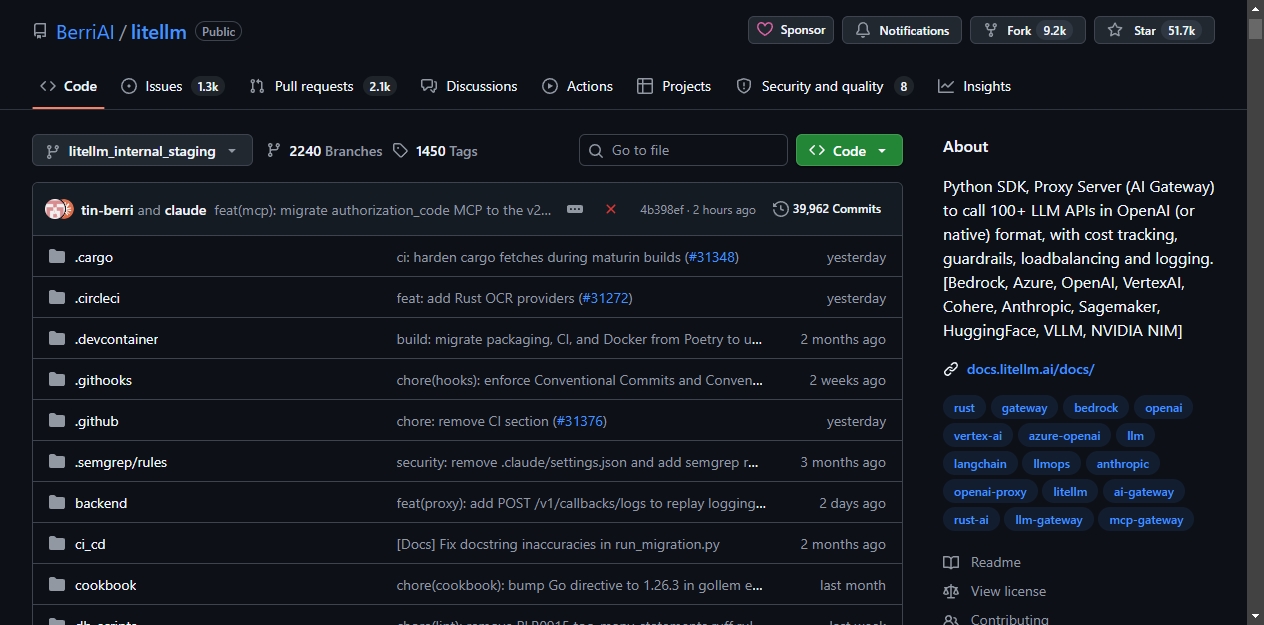Click the link icon beside docs.litellm.ai

click(951, 369)
